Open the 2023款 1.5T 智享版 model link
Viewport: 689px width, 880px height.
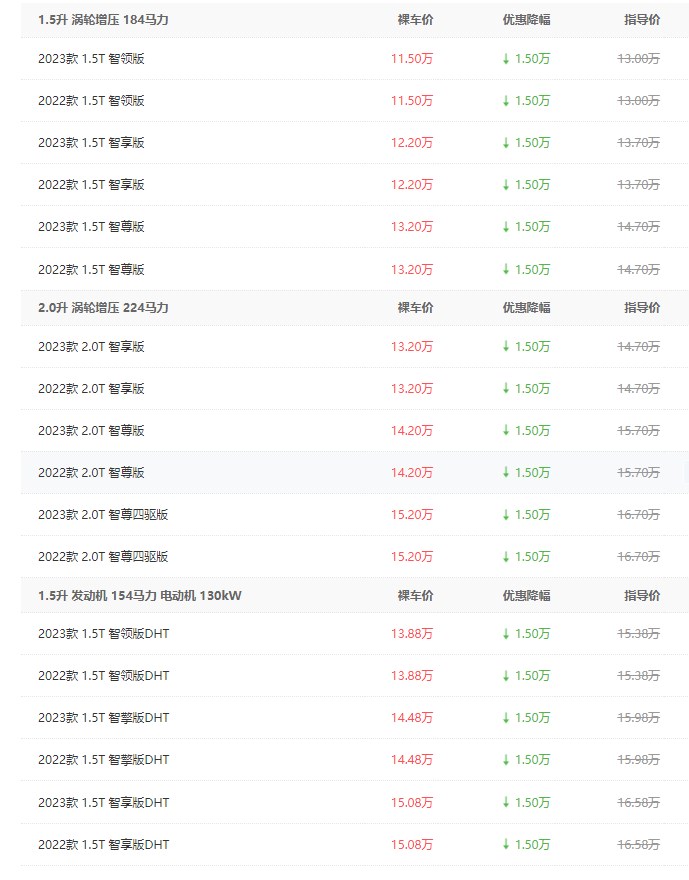91,143
